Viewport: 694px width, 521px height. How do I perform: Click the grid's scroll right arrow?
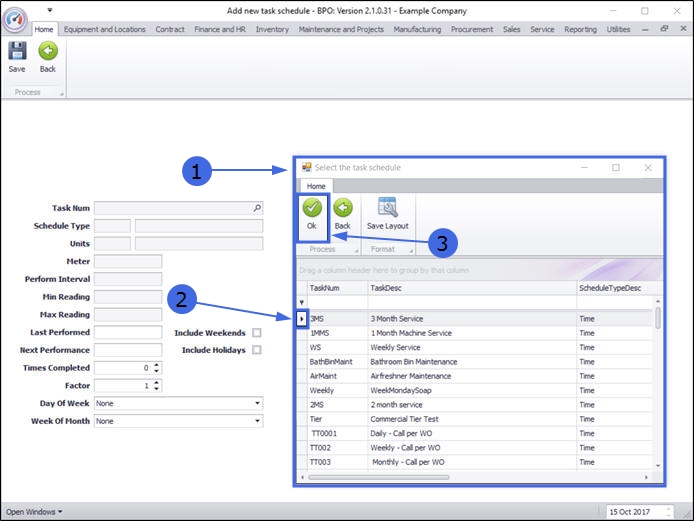pos(646,477)
